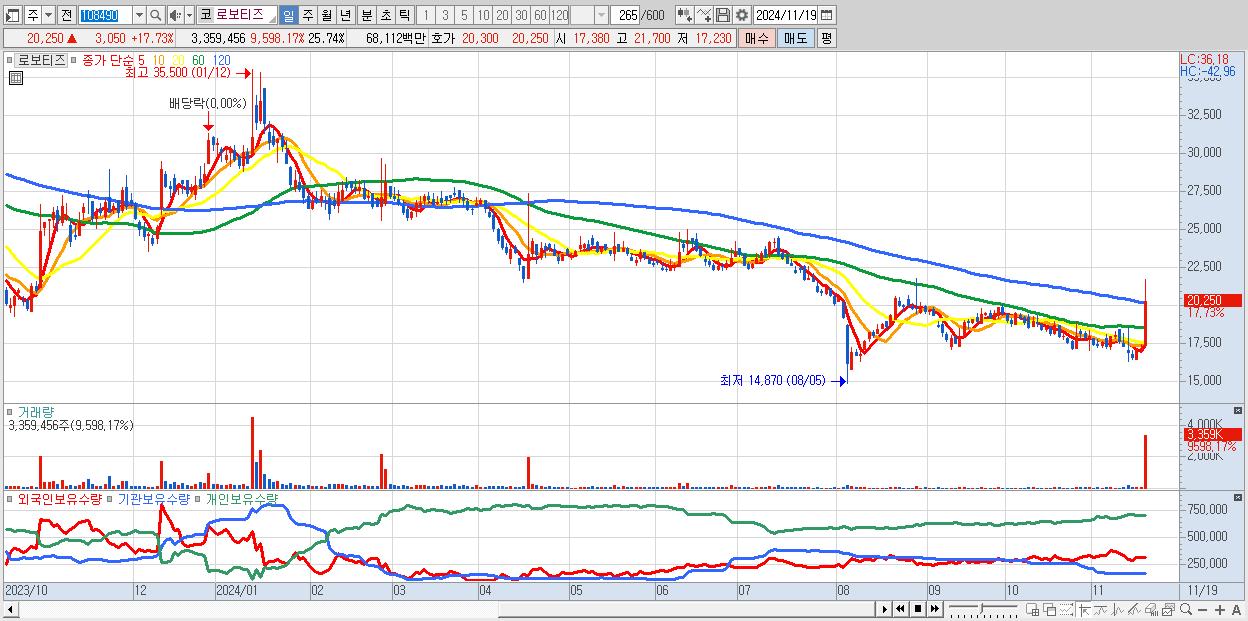Click the pencil drawing tool icon
This screenshot has height=621, width=1248.
coord(1134,609)
